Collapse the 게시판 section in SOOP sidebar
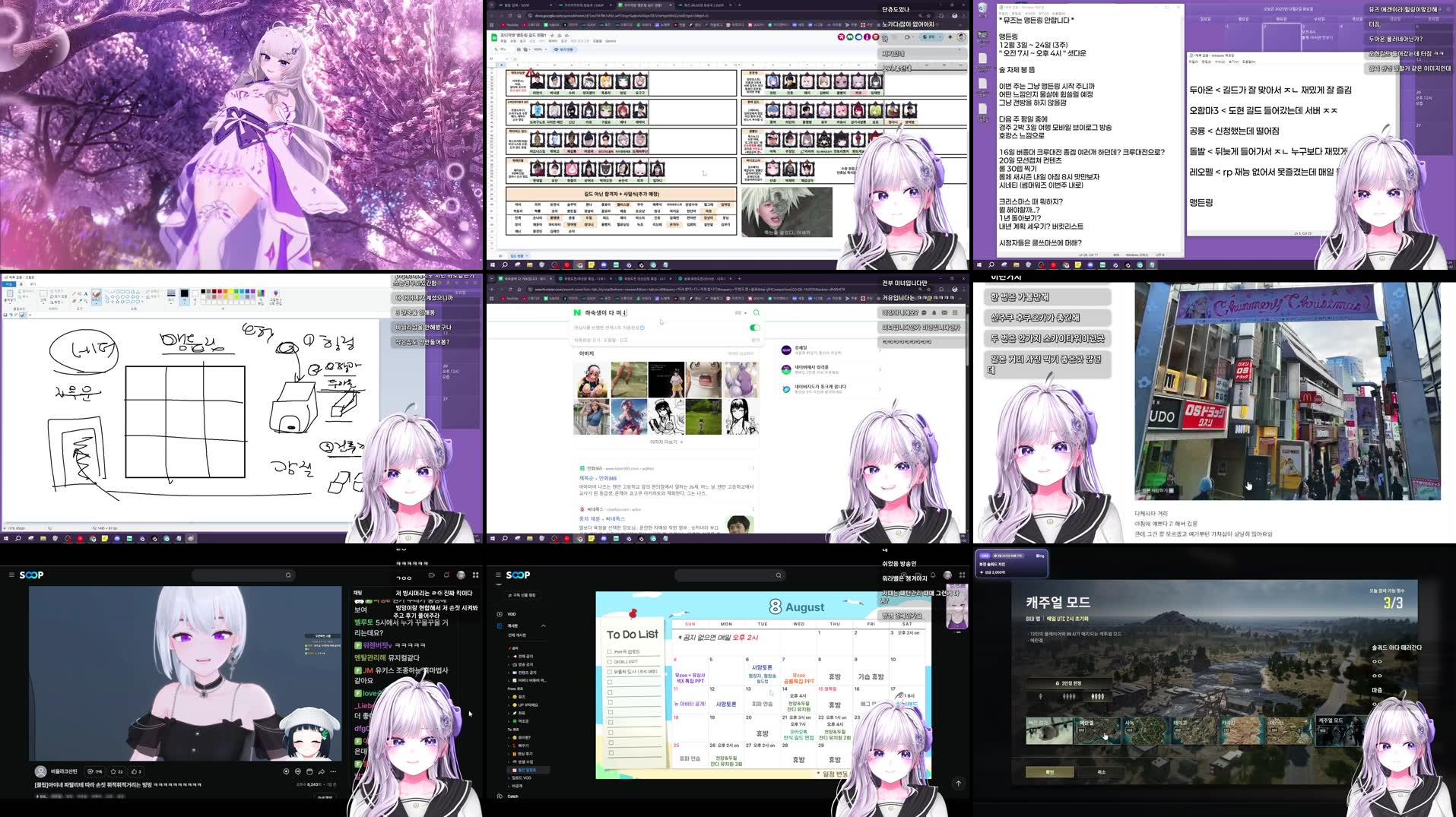This screenshot has height=817, width=1456. coord(544,625)
